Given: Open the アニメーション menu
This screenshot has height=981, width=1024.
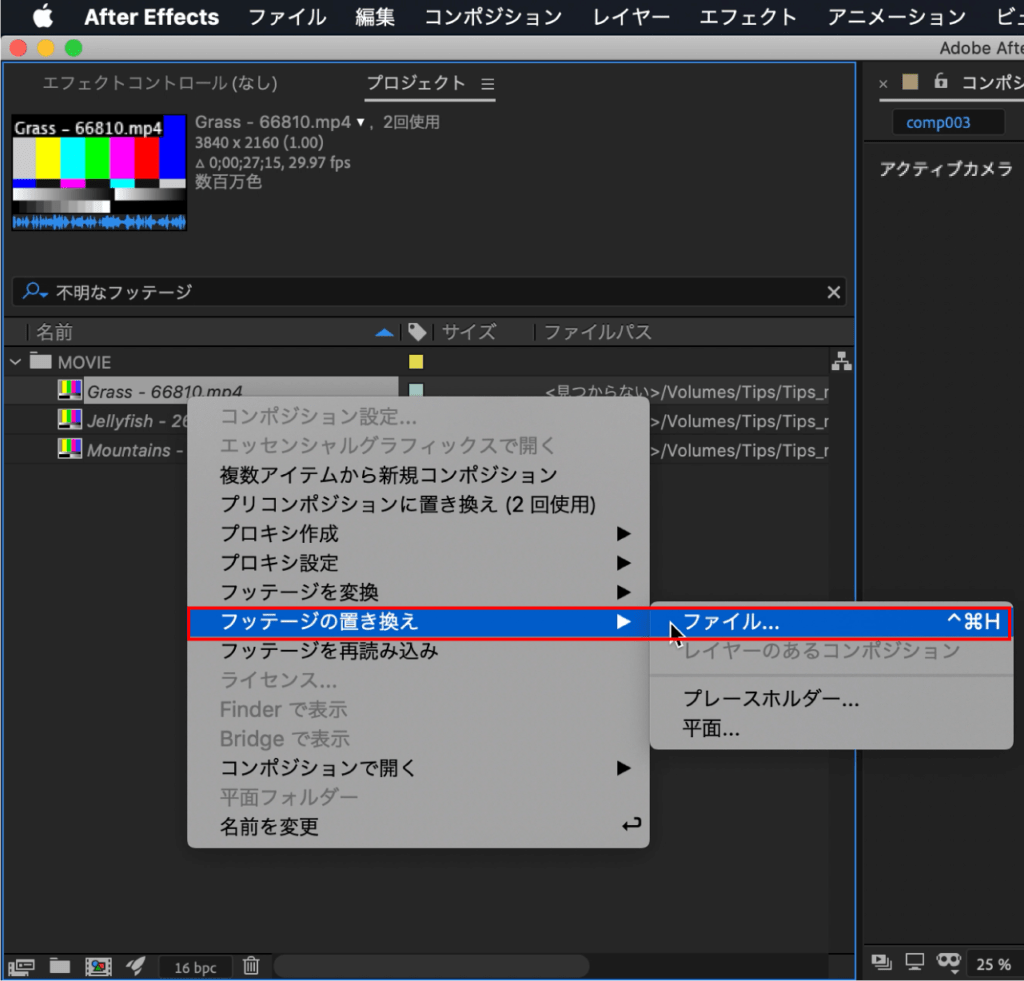Looking at the screenshot, I should point(896,17).
